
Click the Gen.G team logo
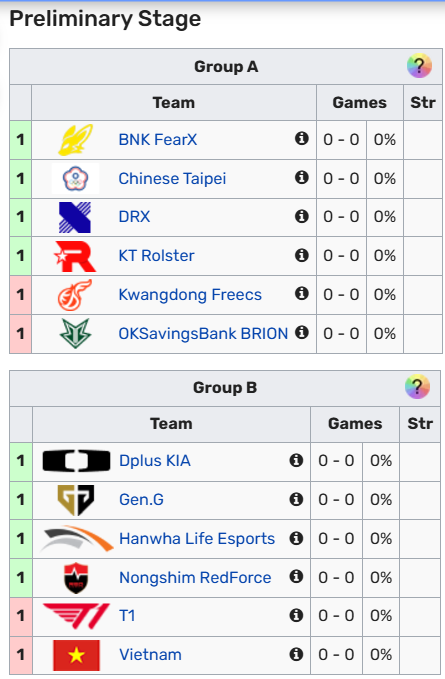76,500
